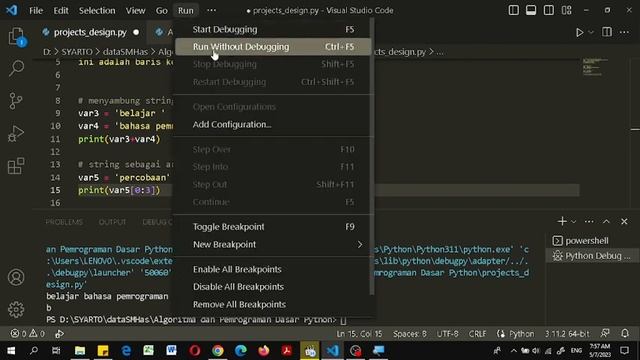Toggle Panel layout icon in title bar
The width and height of the screenshot is (640, 360).
tap(531, 10)
